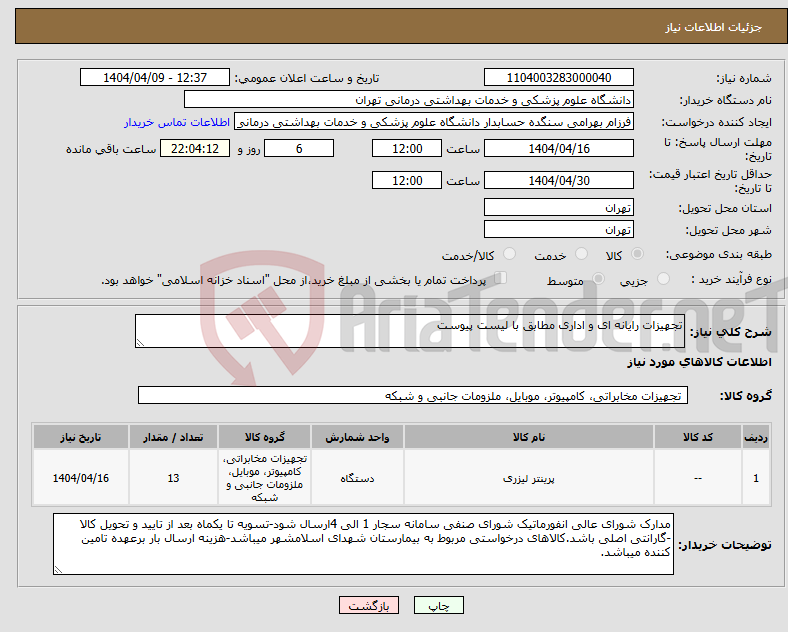Click the بازگشت back button

coord(369,605)
